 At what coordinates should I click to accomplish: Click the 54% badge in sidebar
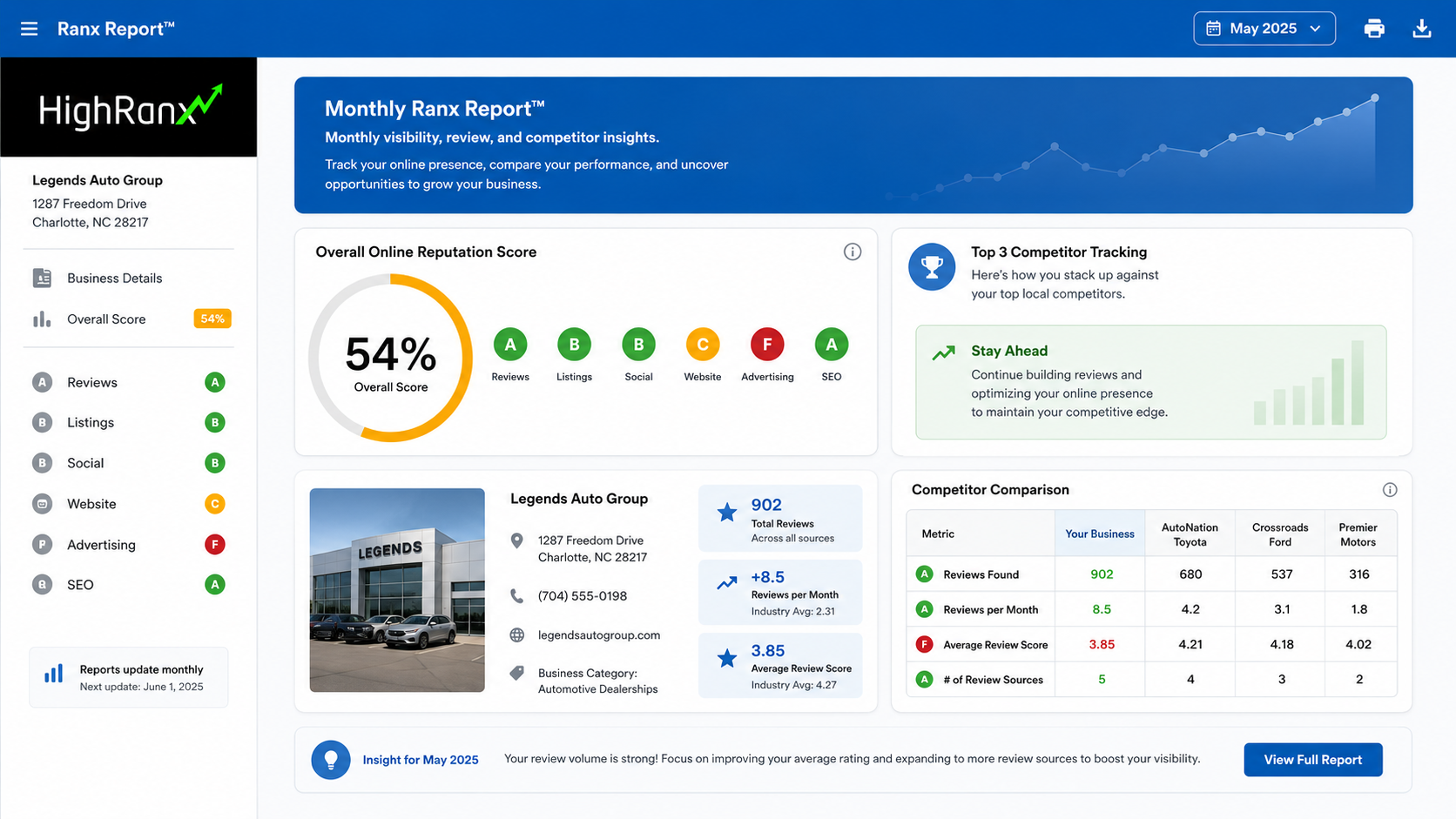pyautogui.click(x=212, y=319)
